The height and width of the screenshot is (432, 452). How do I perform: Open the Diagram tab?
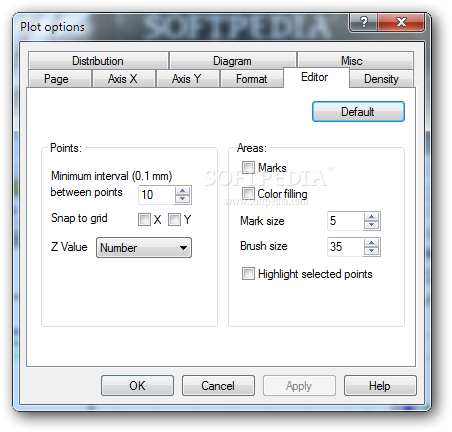click(232, 61)
